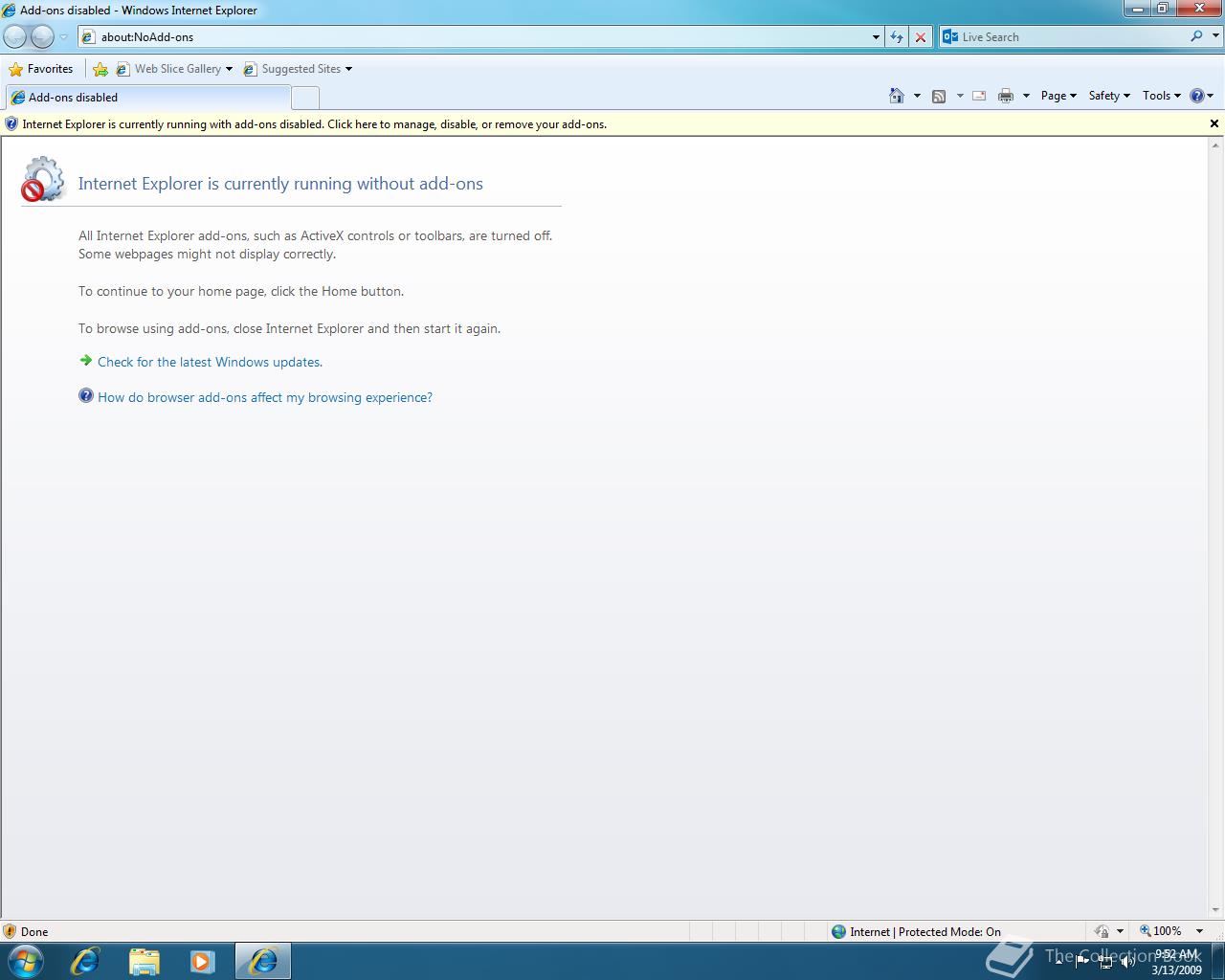1225x980 pixels.
Task: Click the network tray icon
Action: [x=1105, y=961]
